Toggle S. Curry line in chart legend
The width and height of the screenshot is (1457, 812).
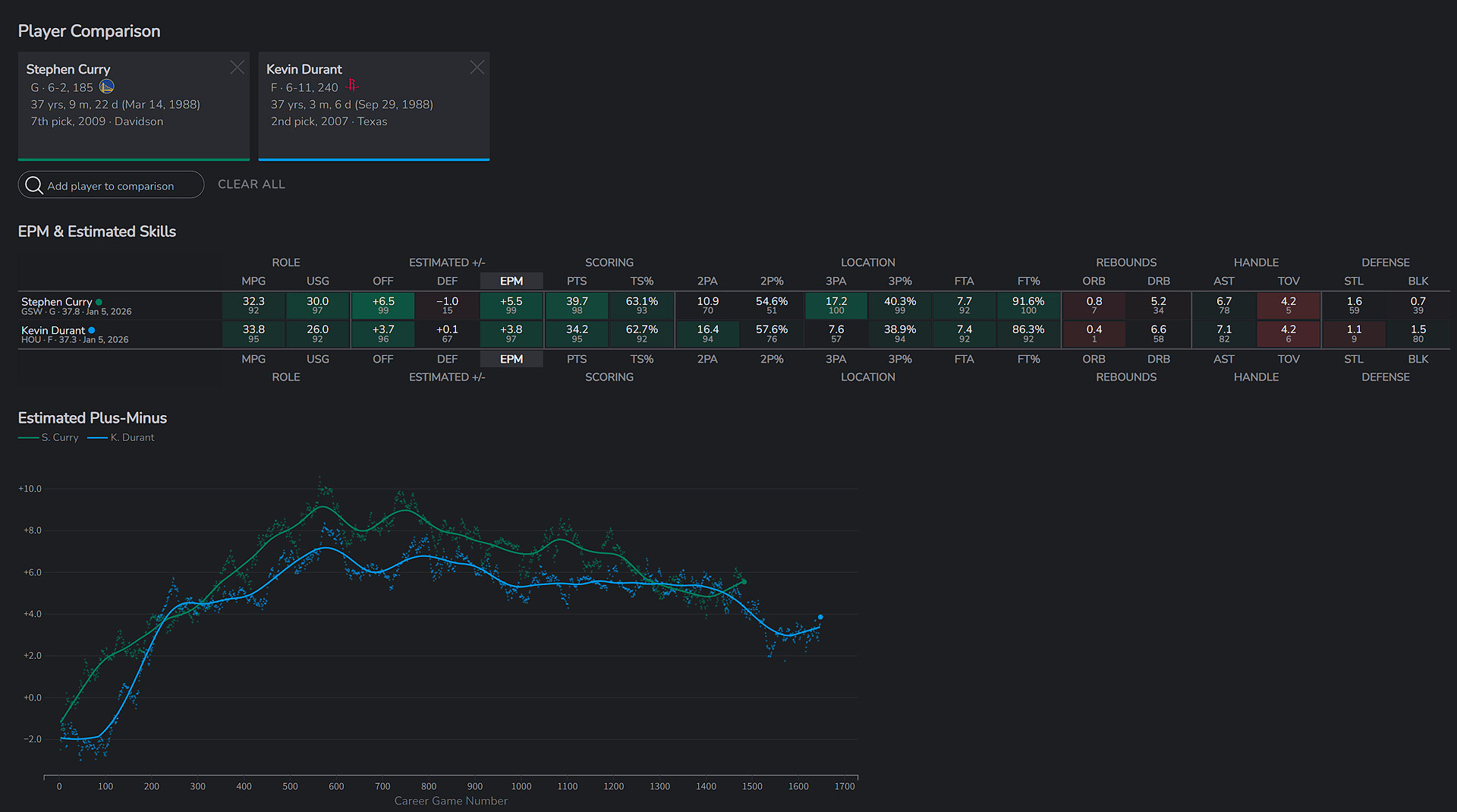(x=49, y=438)
